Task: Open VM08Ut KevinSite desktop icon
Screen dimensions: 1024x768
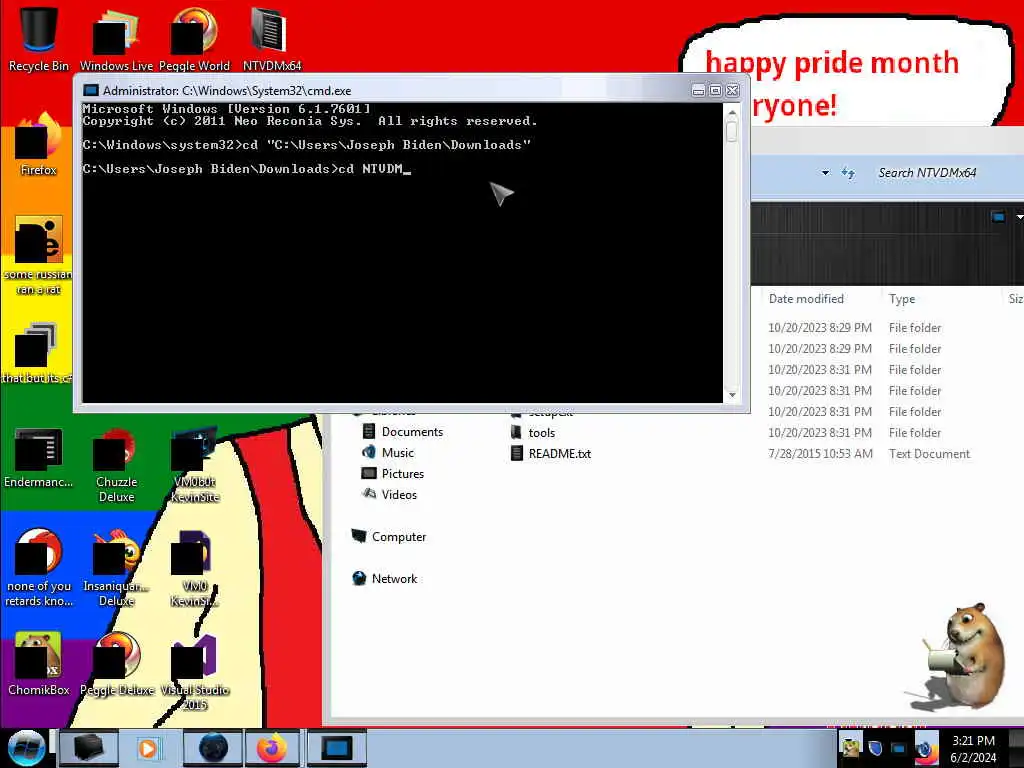Action: point(195,464)
